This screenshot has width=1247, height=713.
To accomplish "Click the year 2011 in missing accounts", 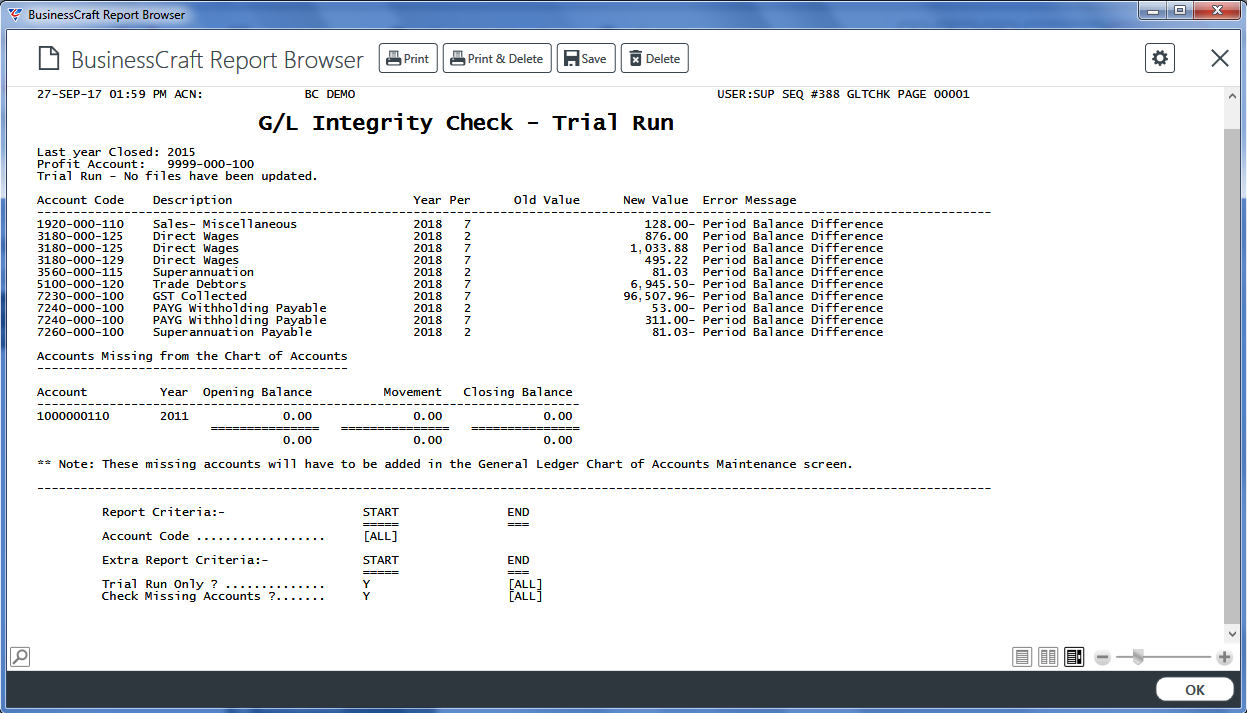I will coord(174,416).
